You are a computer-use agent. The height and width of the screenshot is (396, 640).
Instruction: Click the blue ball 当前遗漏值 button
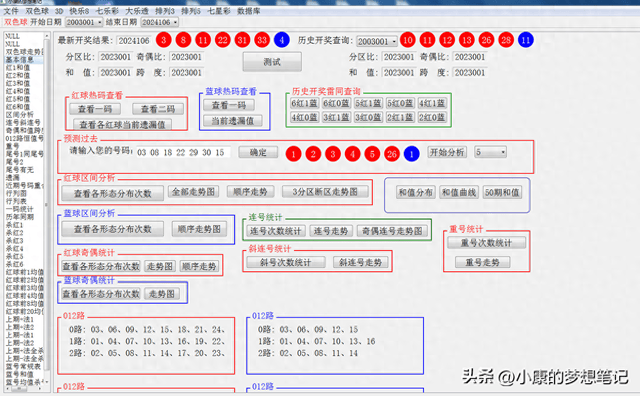pos(233,121)
